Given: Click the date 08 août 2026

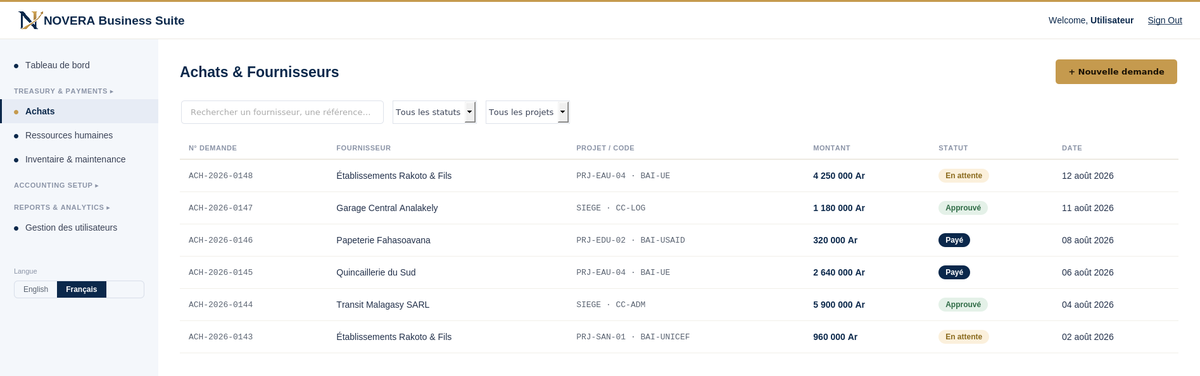Looking at the screenshot, I should pos(1088,240).
